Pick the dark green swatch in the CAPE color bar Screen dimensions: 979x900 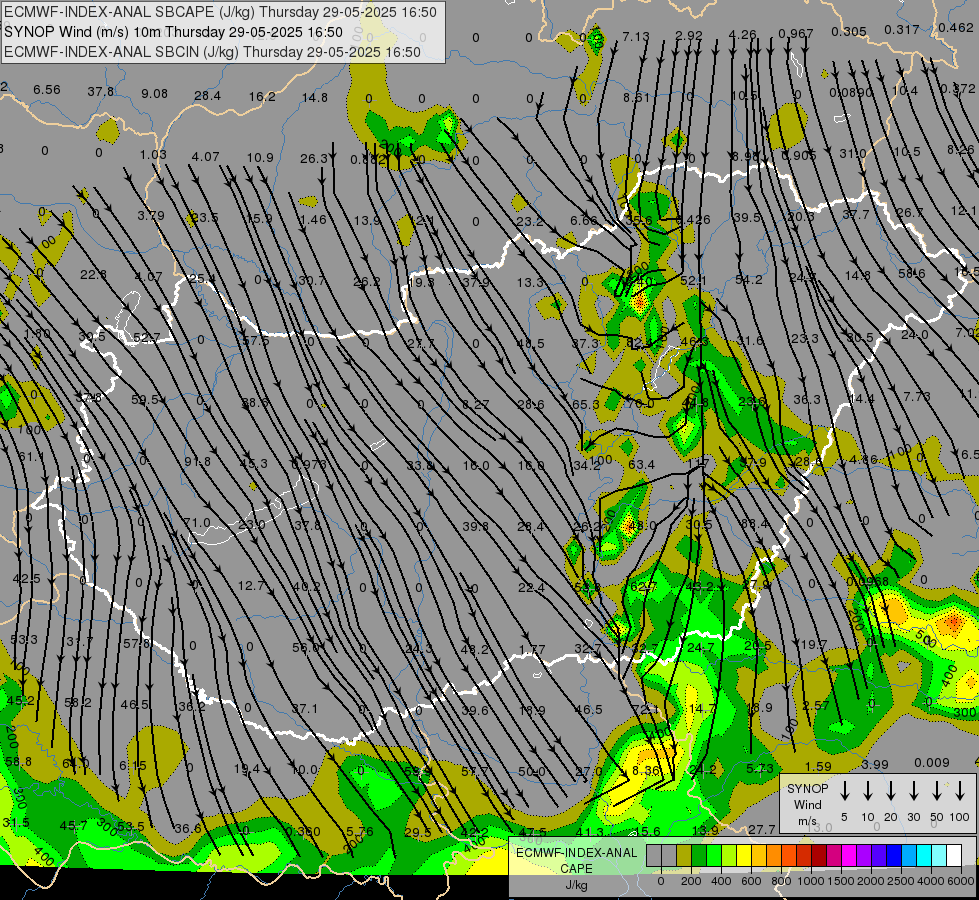pyautogui.click(x=699, y=855)
